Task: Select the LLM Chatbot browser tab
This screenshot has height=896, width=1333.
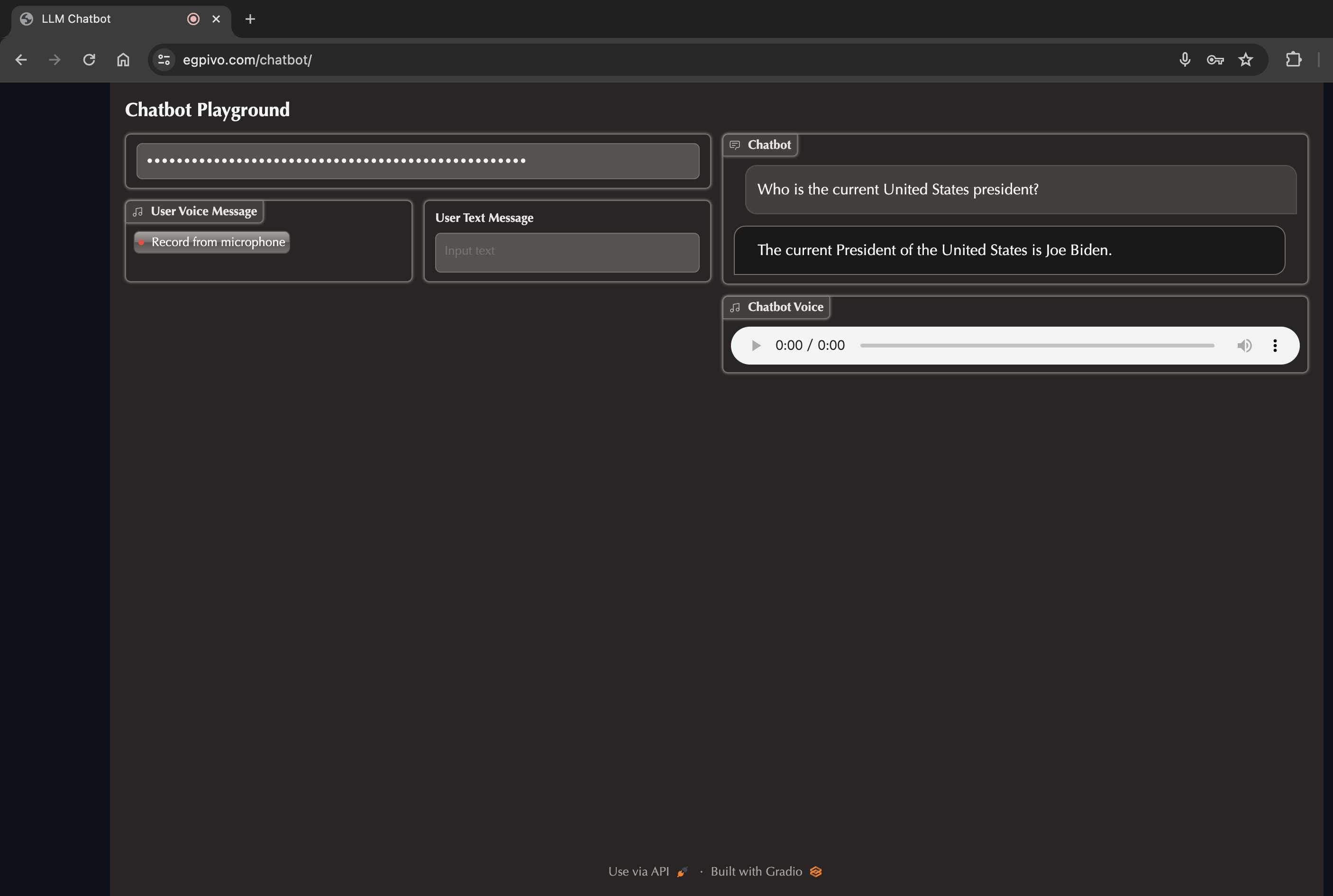Action: coord(76,19)
